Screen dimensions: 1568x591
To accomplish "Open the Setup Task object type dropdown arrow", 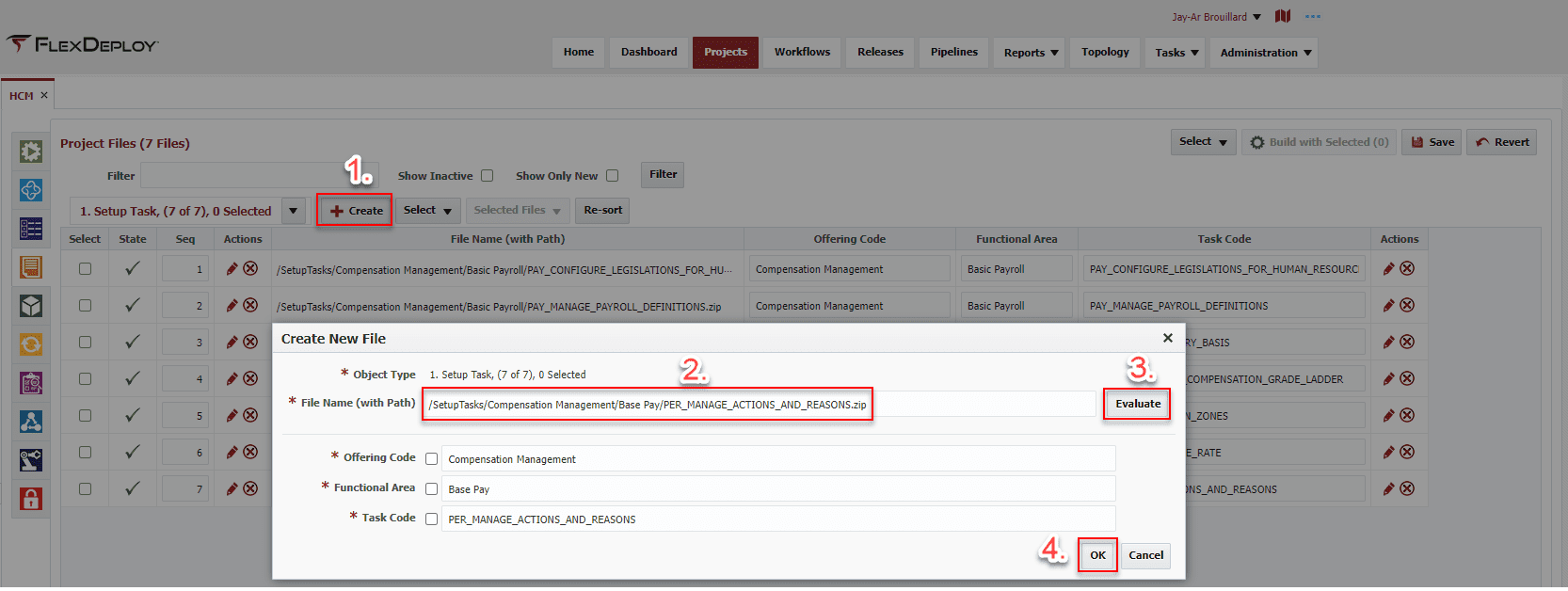I will point(294,211).
